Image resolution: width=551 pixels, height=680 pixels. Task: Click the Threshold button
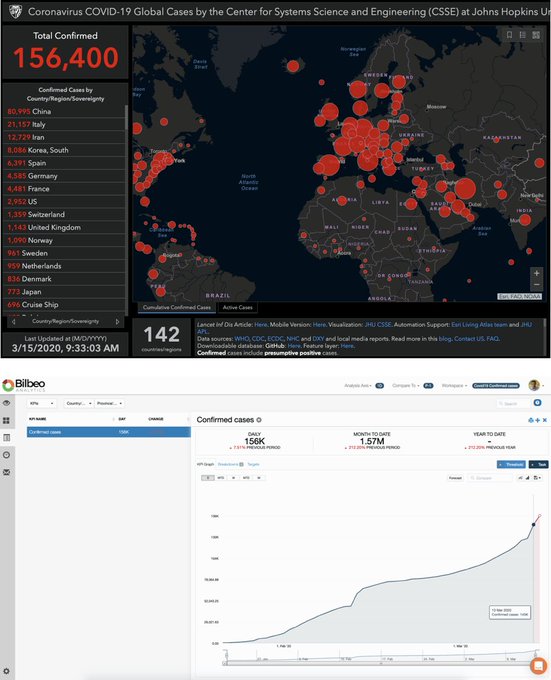511,464
